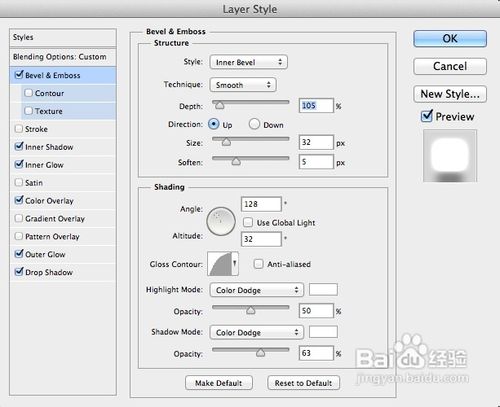The width and height of the screenshot is (500, 407).
Task: Click the Size slider handle
Action: pyautogui.click(x=226, y=142)
